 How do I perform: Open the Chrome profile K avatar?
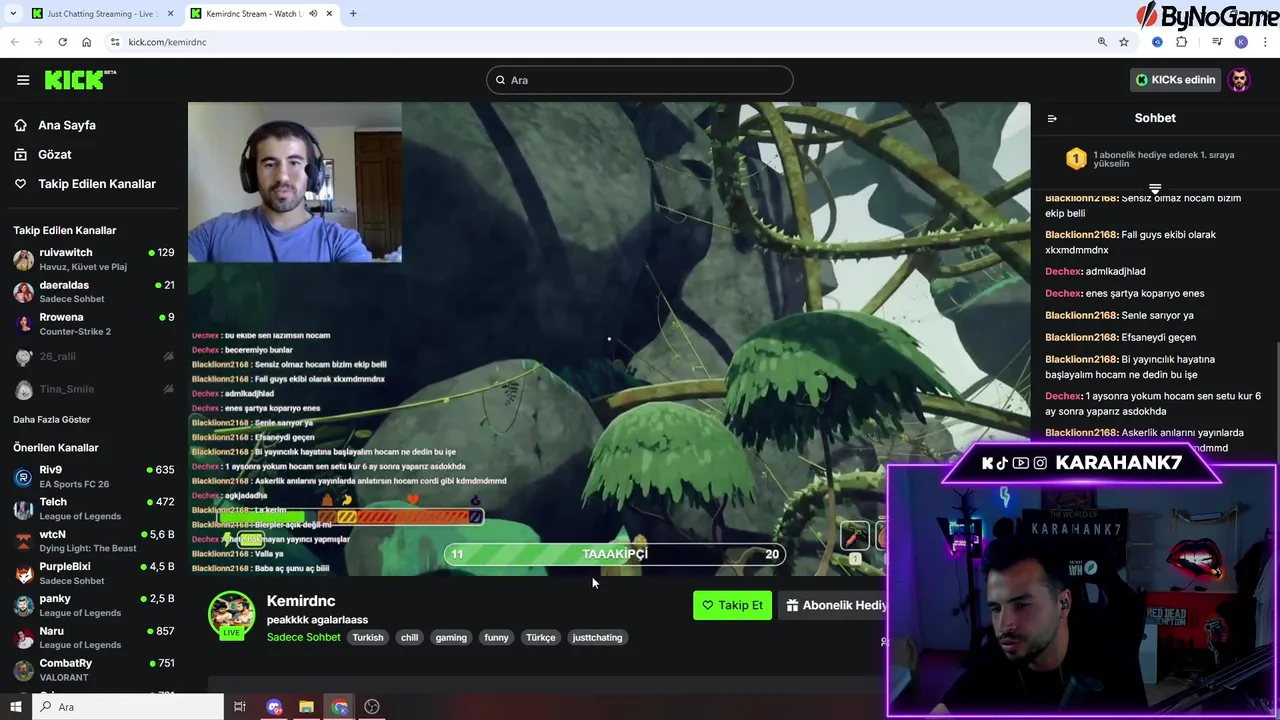click(x=1241, y=42)
